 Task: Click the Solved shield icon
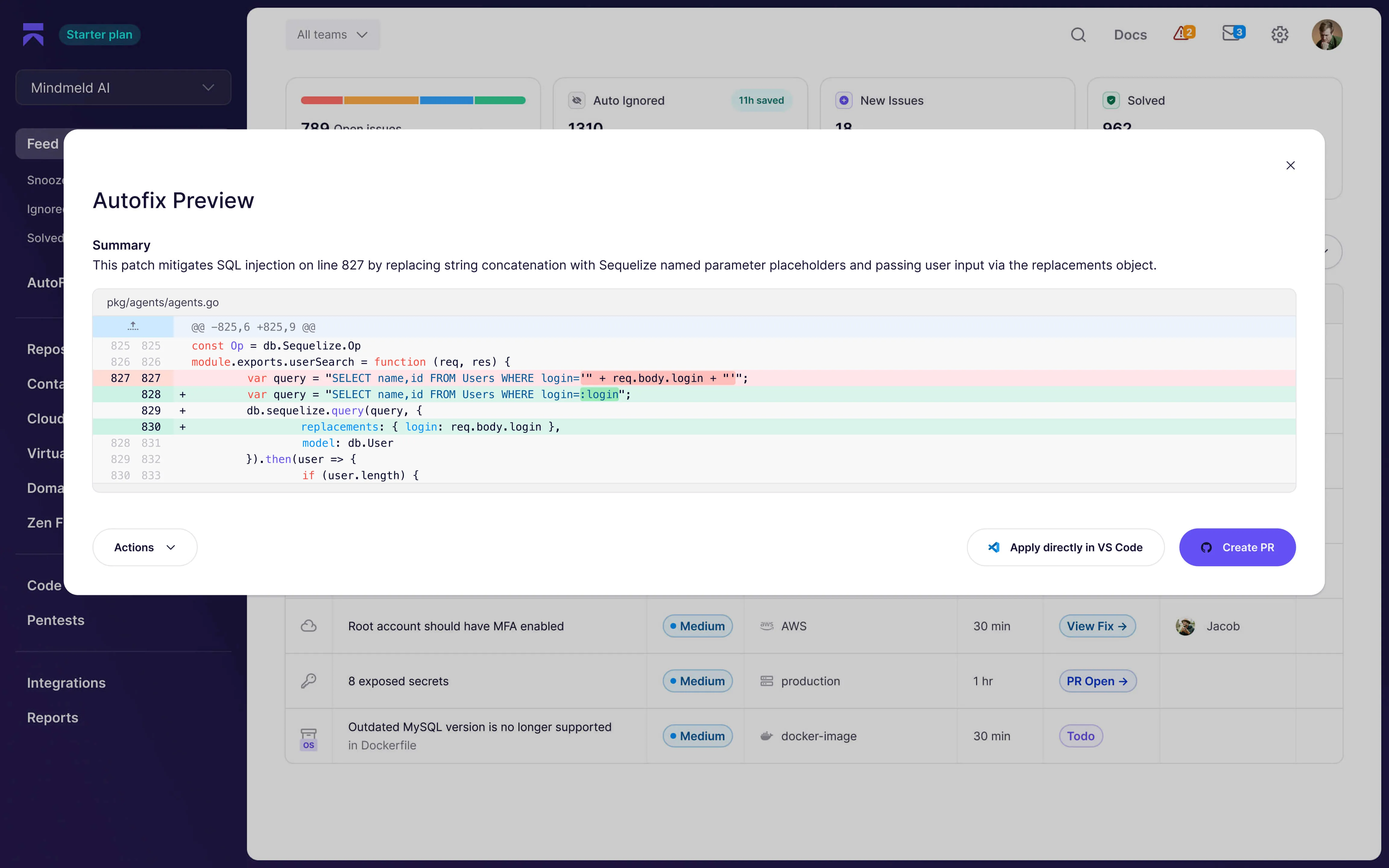[1111, 100]
